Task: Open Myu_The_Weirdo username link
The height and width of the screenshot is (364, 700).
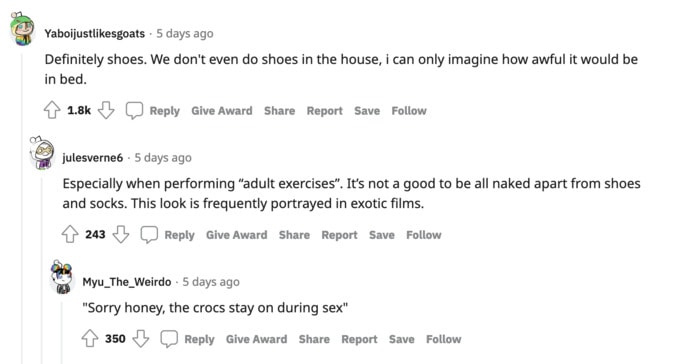Action: pos(127,282)
